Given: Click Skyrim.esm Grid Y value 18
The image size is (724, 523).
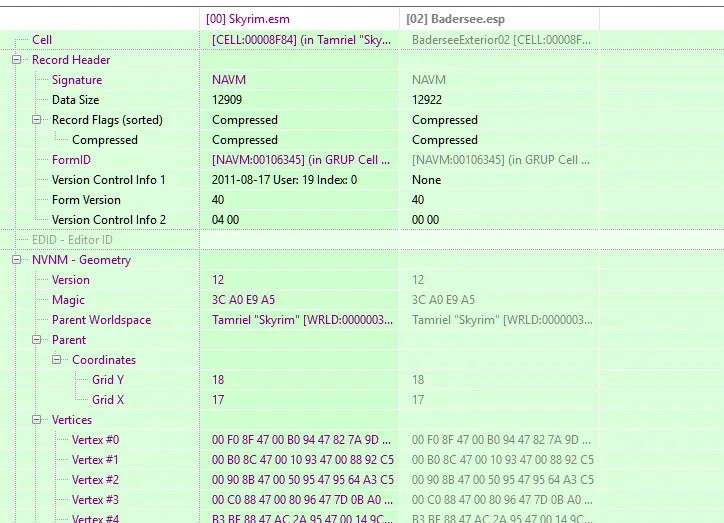Looking at the screenshot, I should 218,379.
